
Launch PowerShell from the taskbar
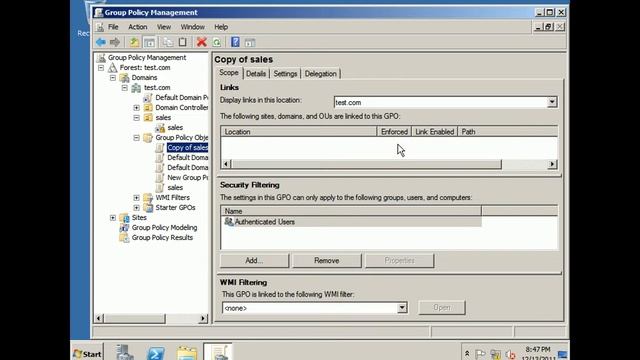coord(156,353)
